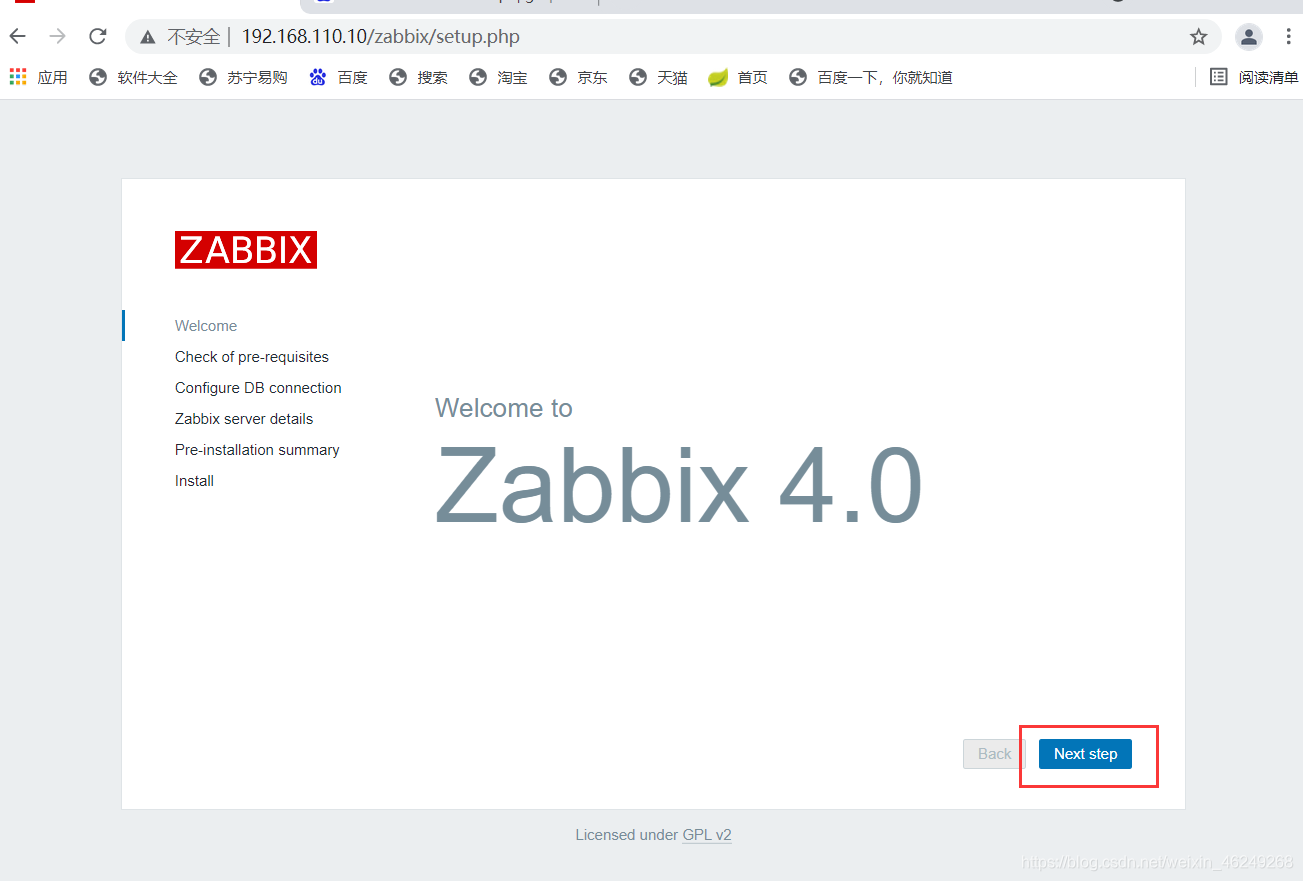Open the 苏宁易购 bookmark
This screenshot has width=1303, height=881.
(243, 77)
